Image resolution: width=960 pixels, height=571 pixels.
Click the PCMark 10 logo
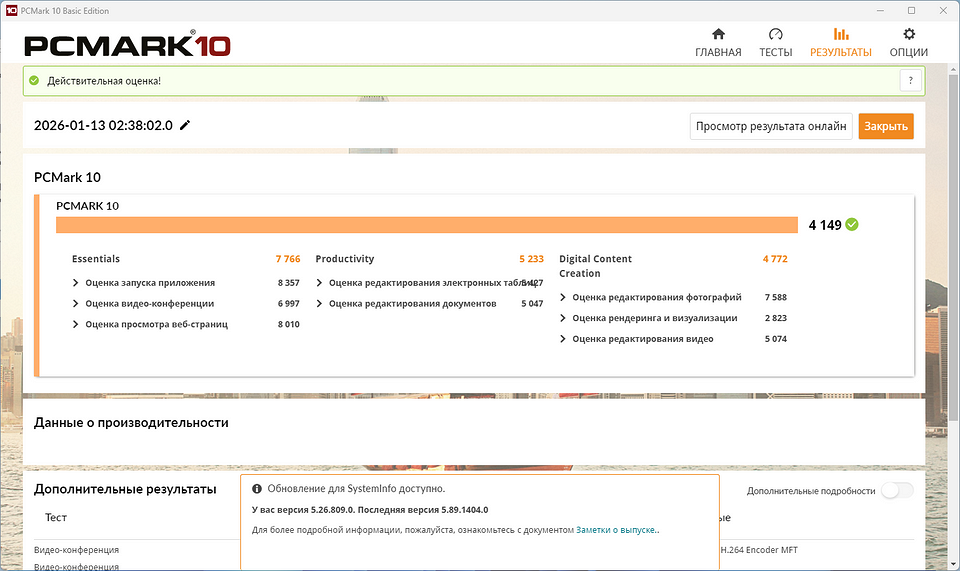point(127,45)
